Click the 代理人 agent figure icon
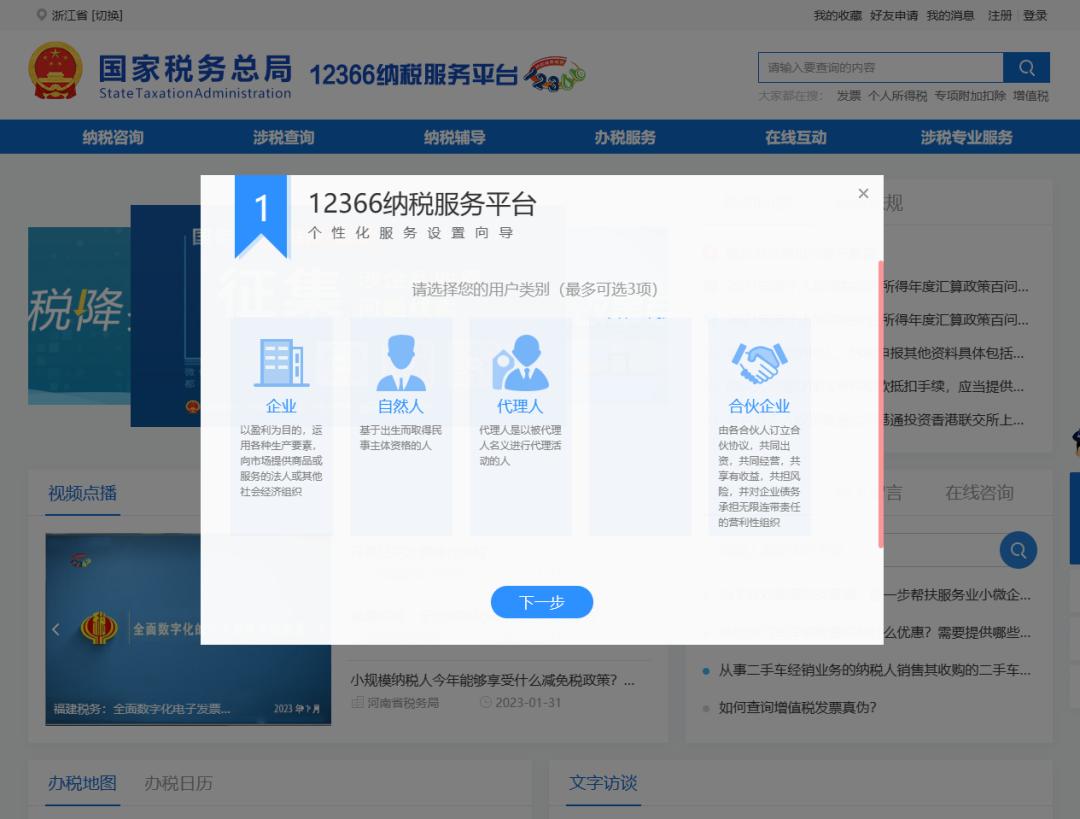1080x819 pixels. [520, 360]
